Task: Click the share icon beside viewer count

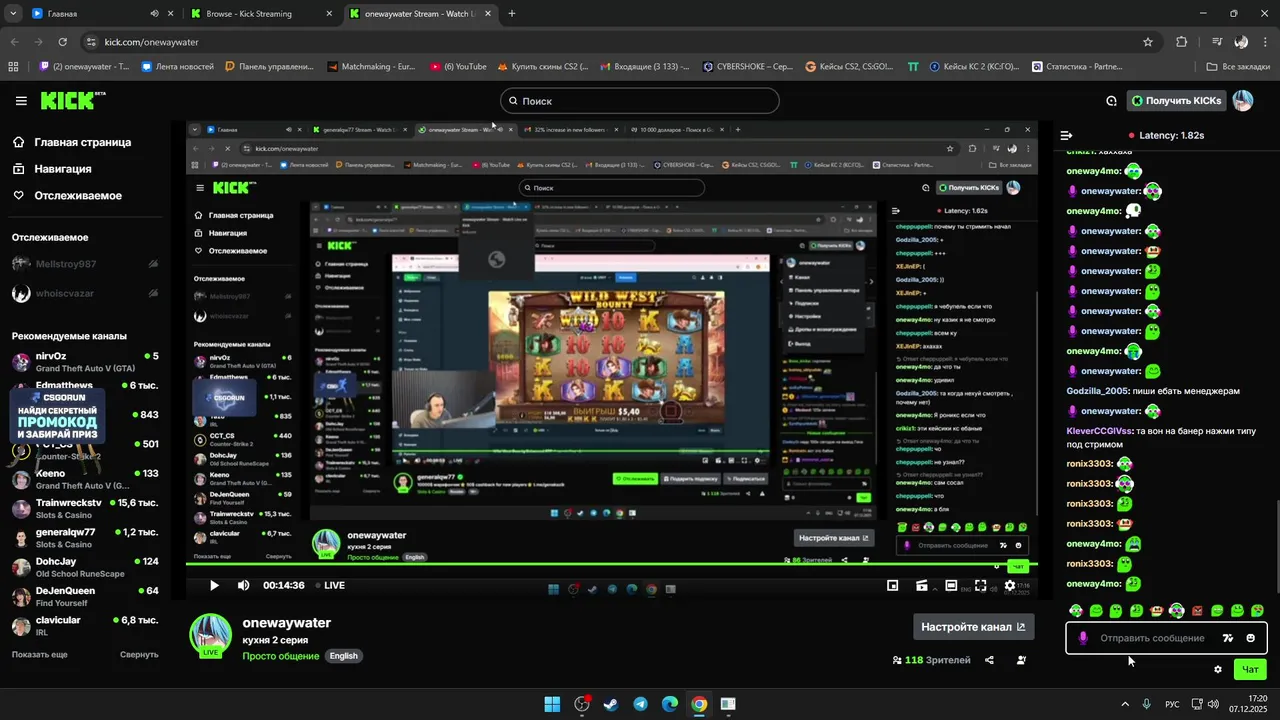Action: tap(989, 660)
